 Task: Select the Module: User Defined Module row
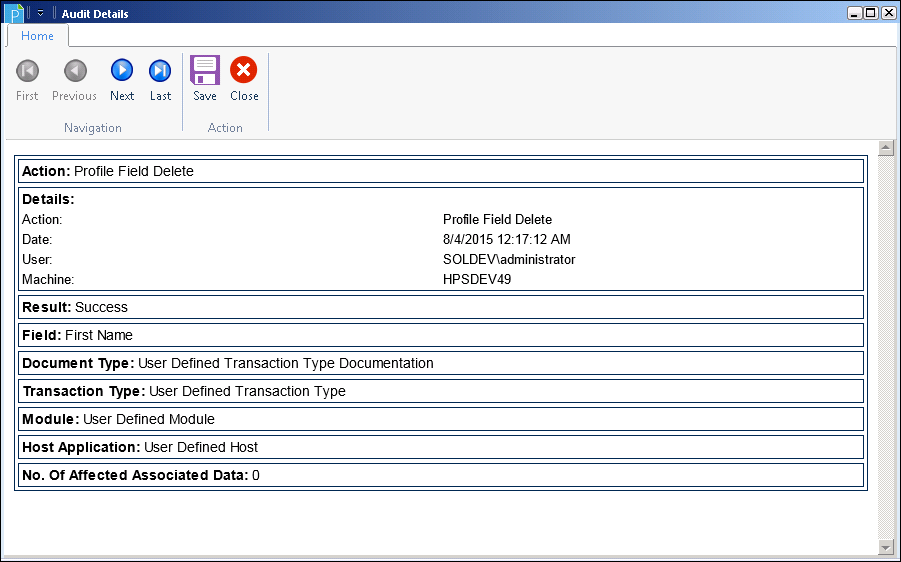(441, 419)
